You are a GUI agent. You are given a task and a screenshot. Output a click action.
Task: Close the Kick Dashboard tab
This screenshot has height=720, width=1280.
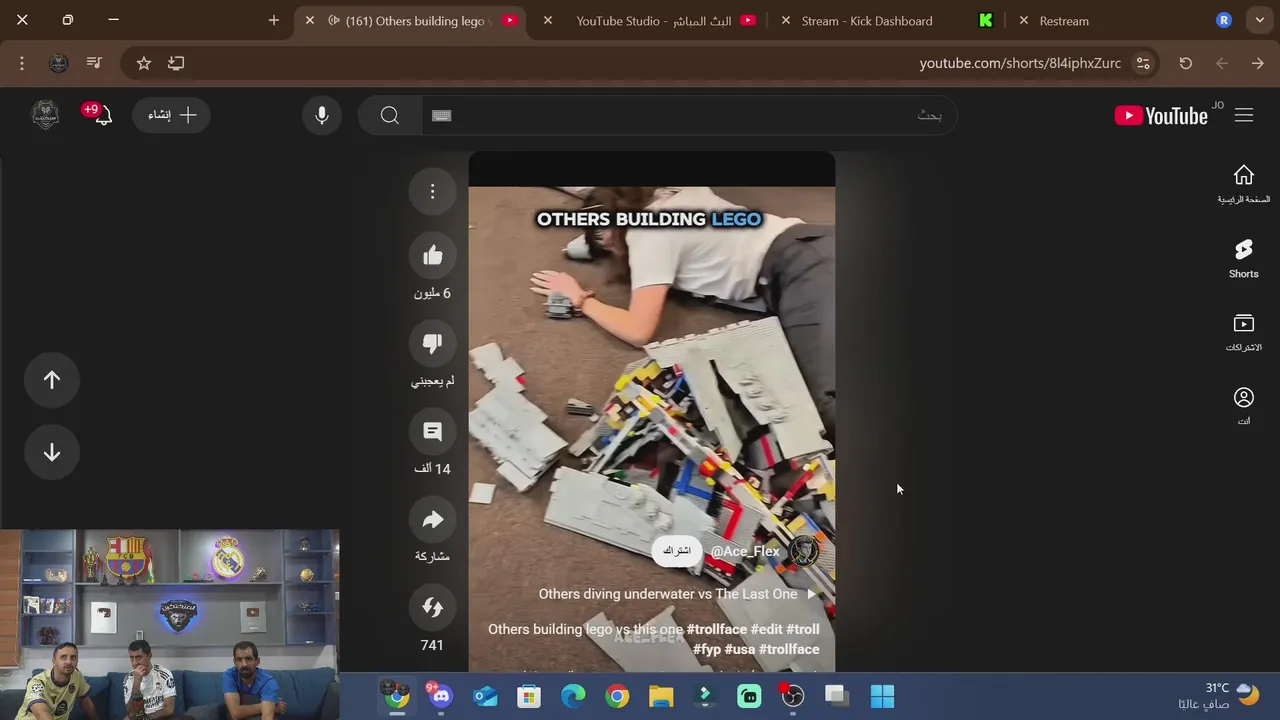785,20
